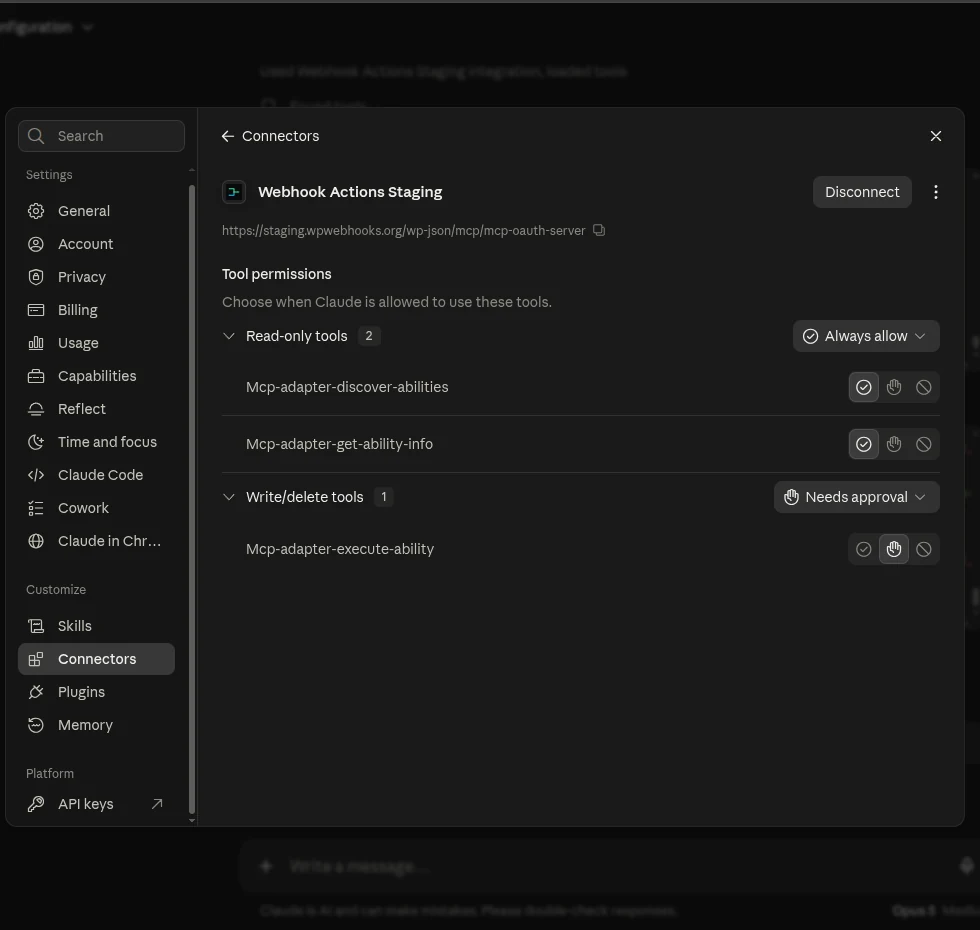Set Mcp-adapter-discover-abilities to always allow
The image size is (980, 930).
[863, 388]
